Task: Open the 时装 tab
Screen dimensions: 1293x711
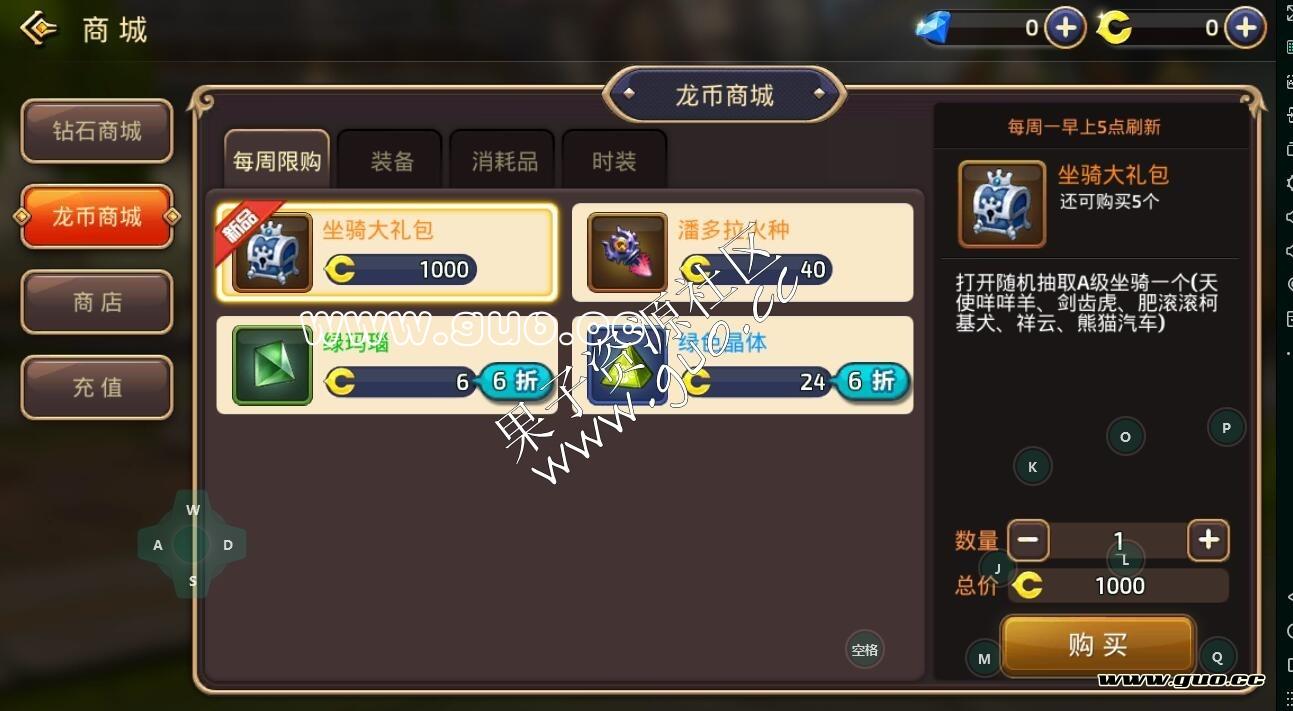Action: pyautogui.click(x=614, y=160)
